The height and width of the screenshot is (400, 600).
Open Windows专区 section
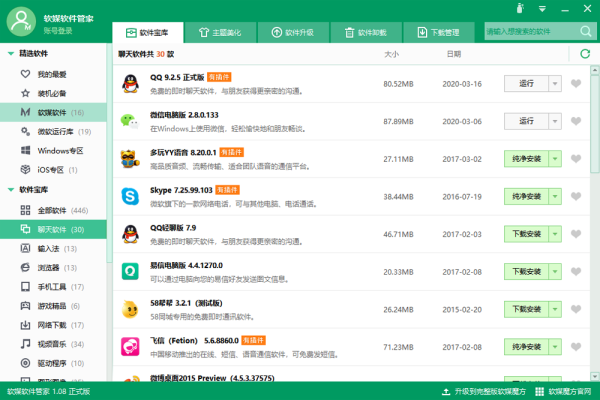coord(52,150)
